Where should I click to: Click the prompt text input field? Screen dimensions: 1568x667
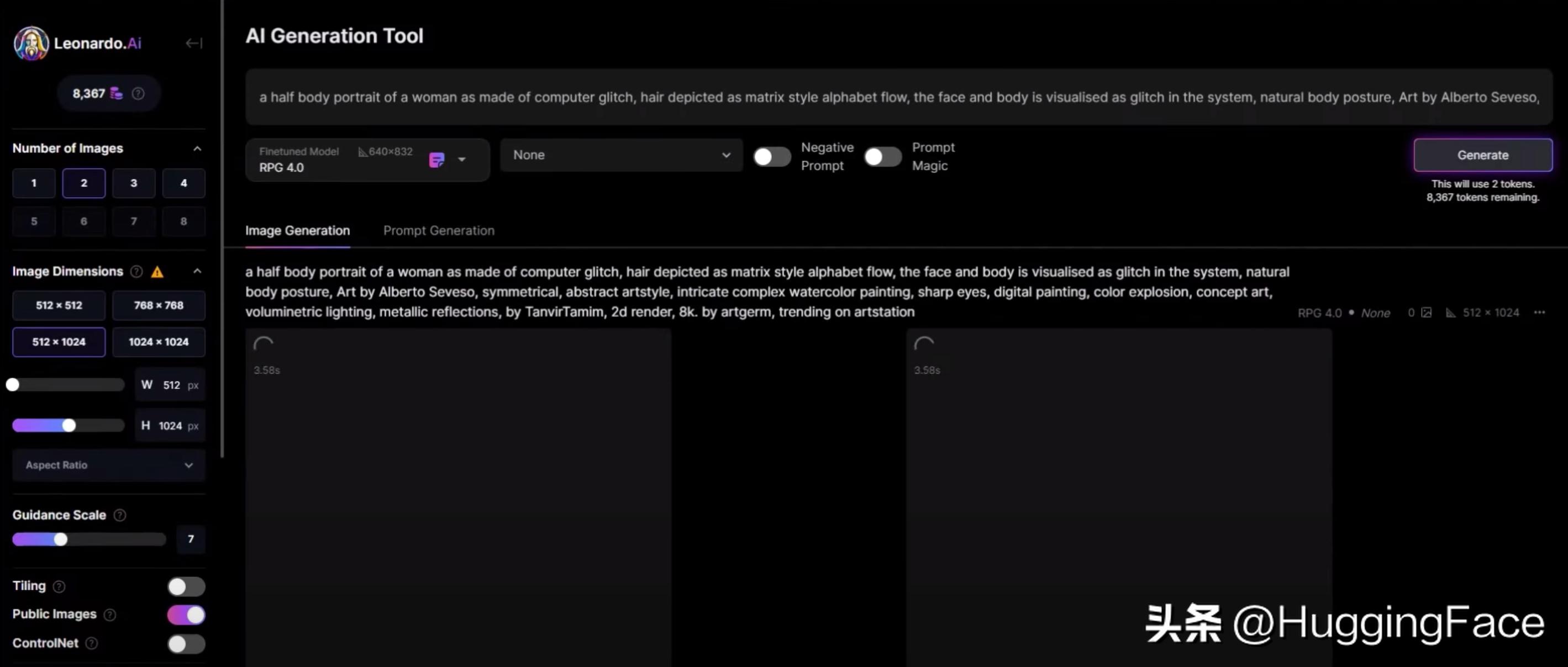click(896, 96)
